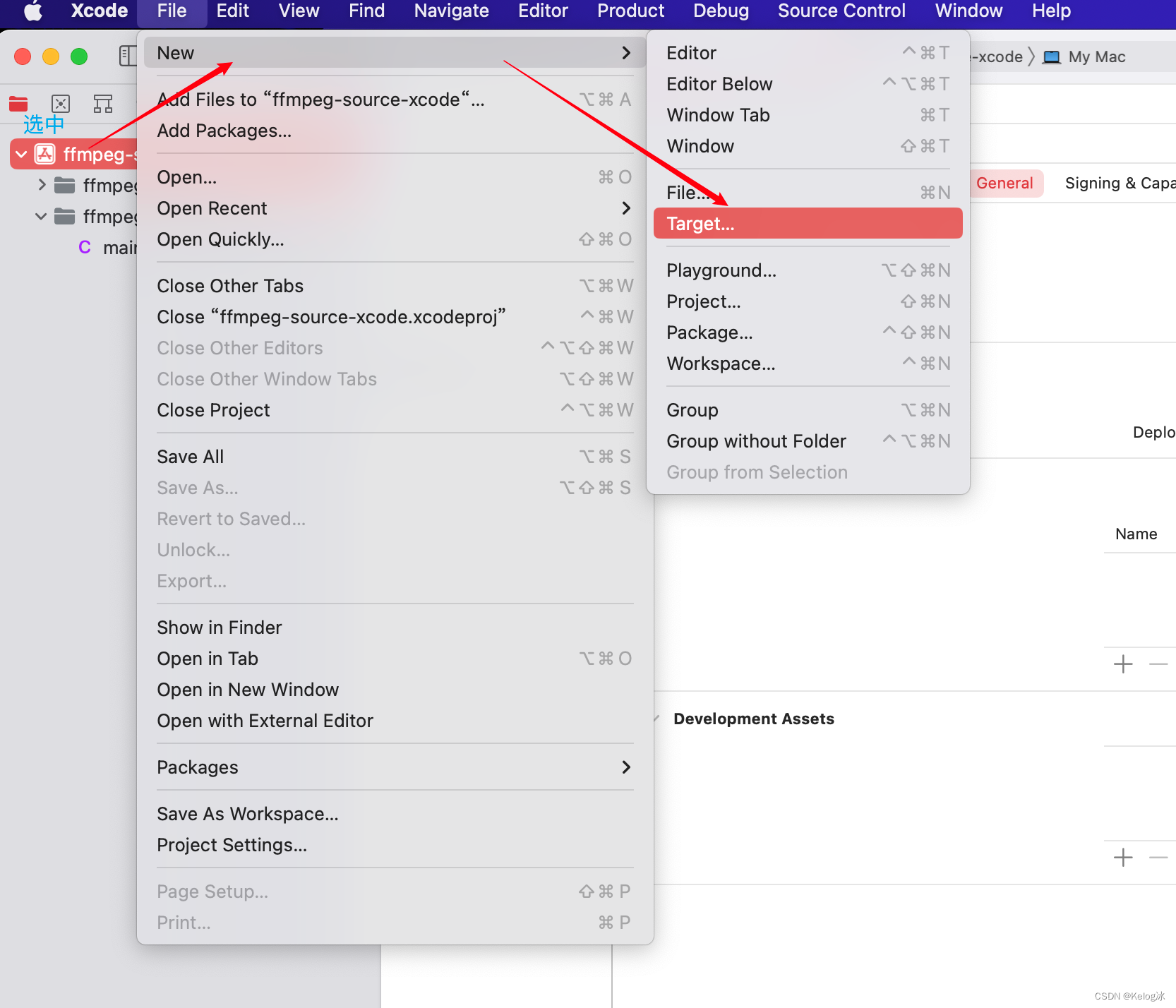The height and width of the screenshot is (1008, 1176).
Task: Click minus button below Name list
Action: pos(1158,664)
